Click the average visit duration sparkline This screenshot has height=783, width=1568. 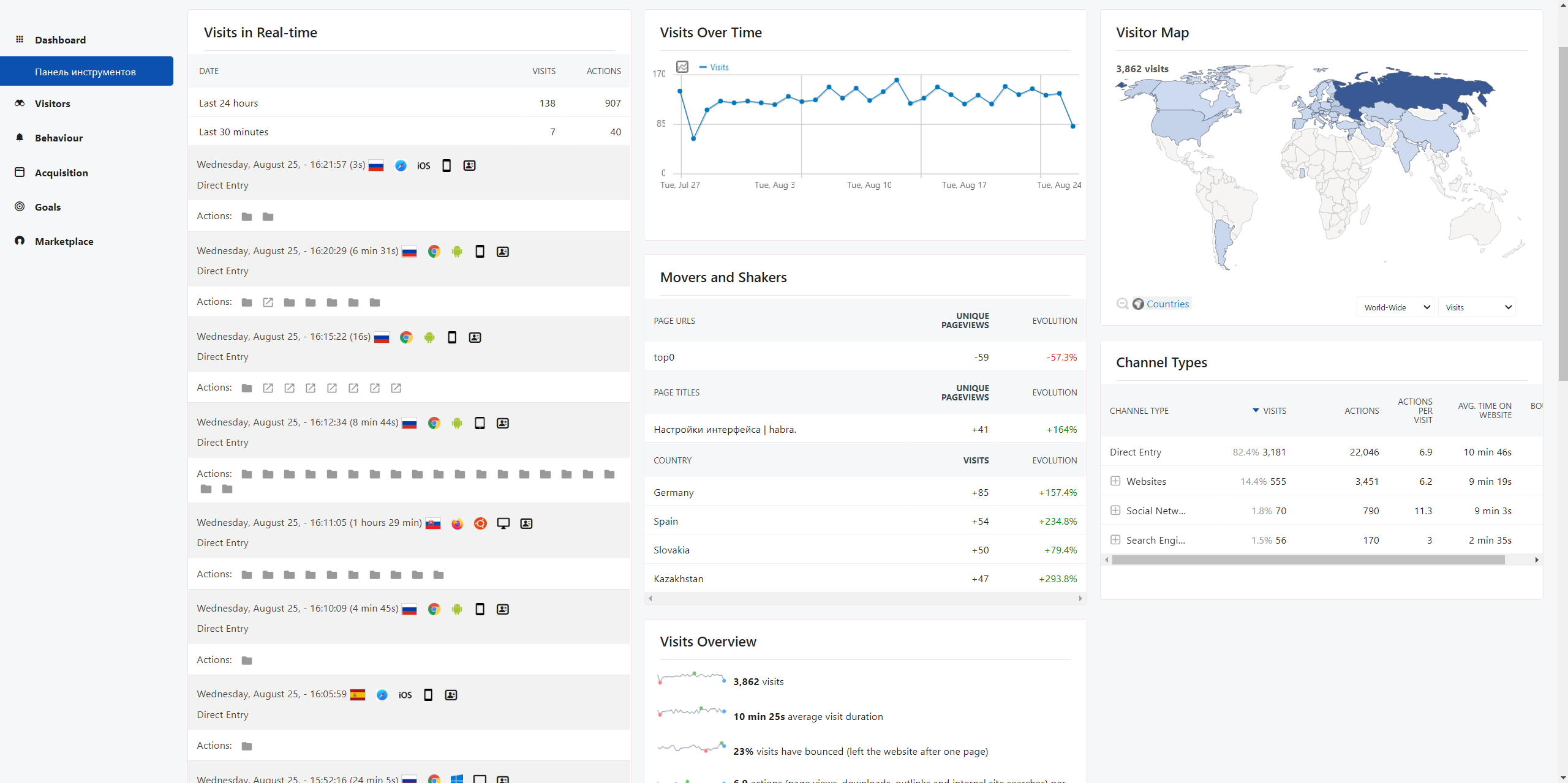click(692, 712)
